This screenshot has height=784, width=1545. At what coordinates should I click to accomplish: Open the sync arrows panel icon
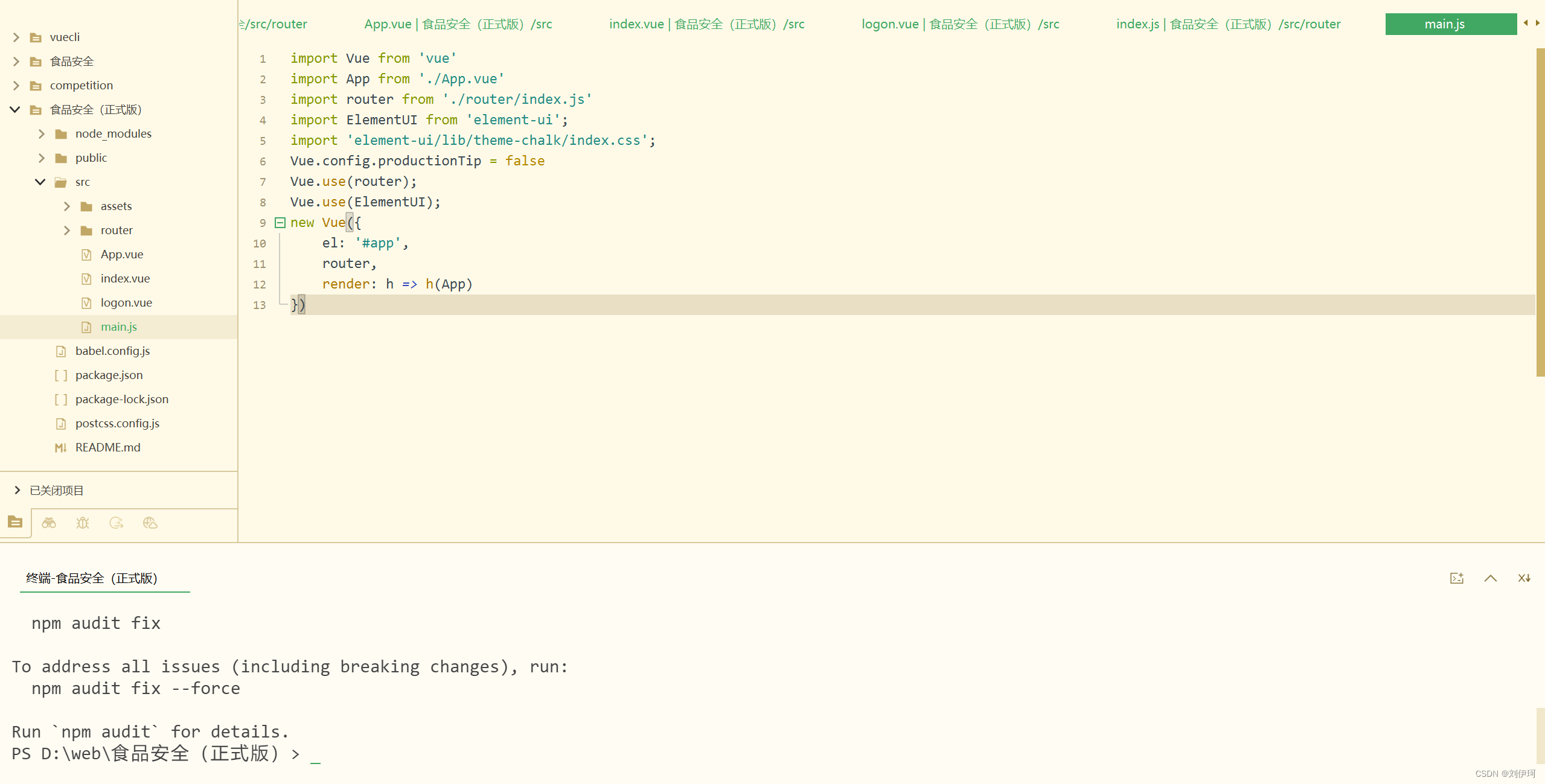[x=117, y=523]
